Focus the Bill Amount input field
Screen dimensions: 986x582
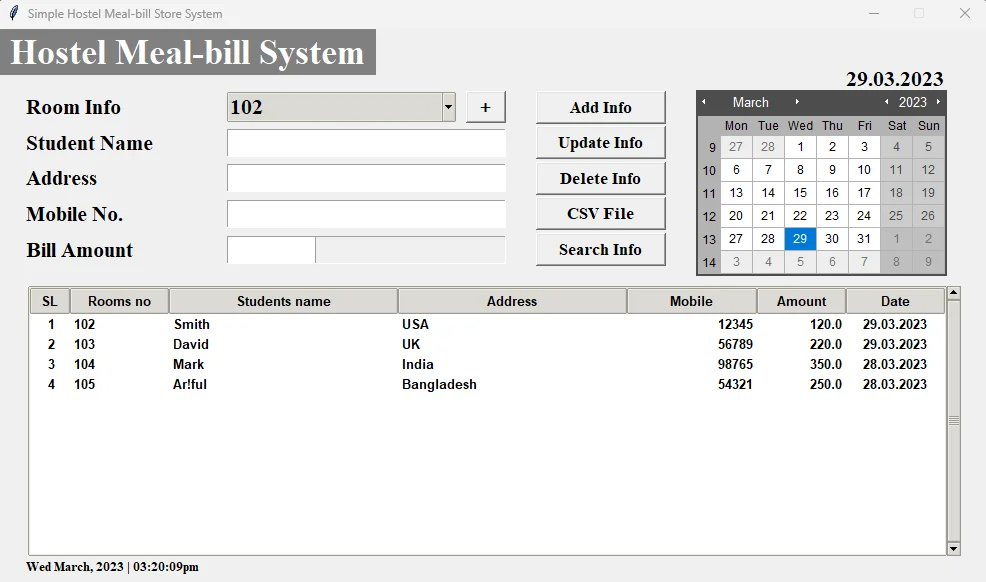[271, 250]
